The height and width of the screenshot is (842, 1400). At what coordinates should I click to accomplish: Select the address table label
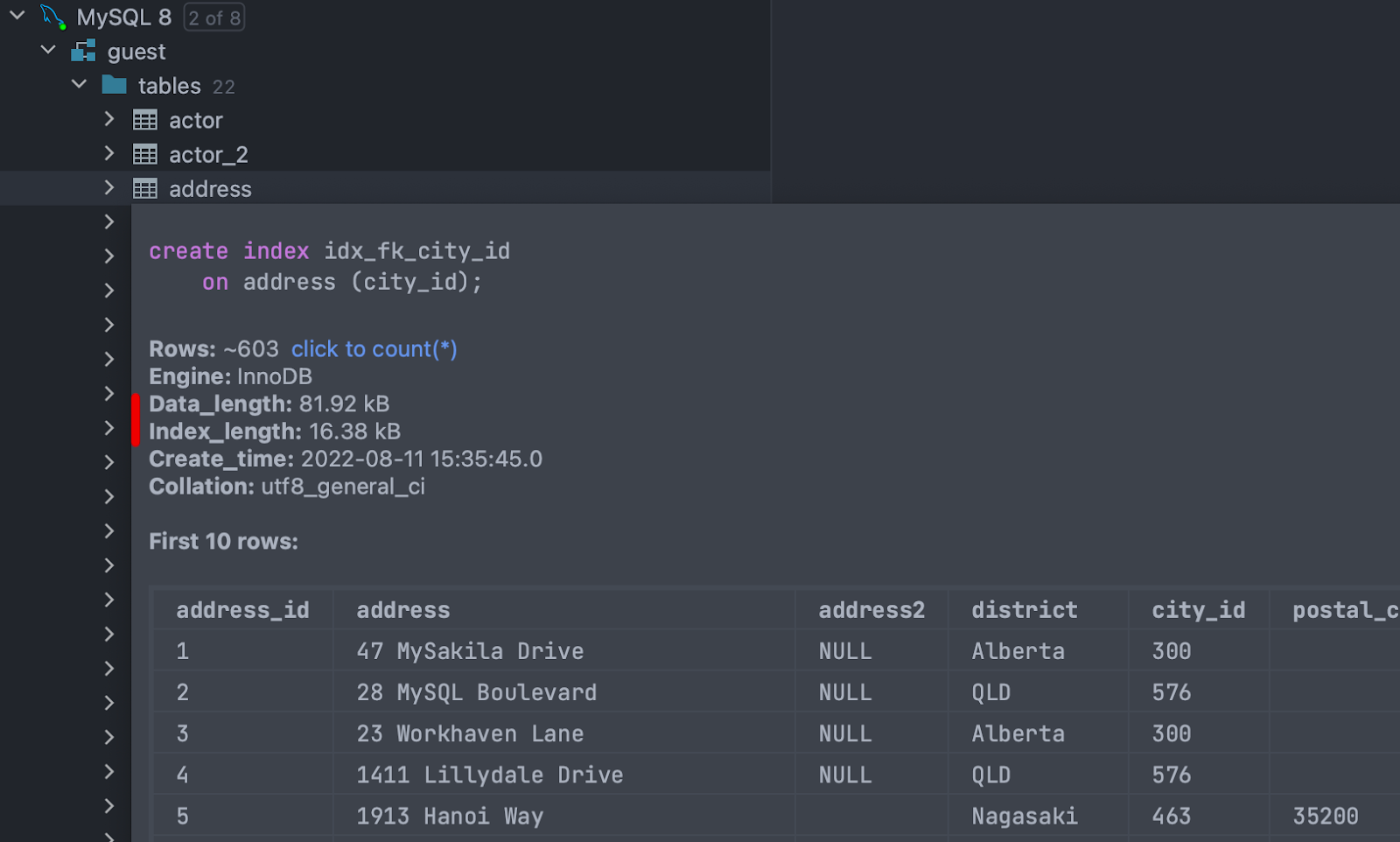coord(210,189)
